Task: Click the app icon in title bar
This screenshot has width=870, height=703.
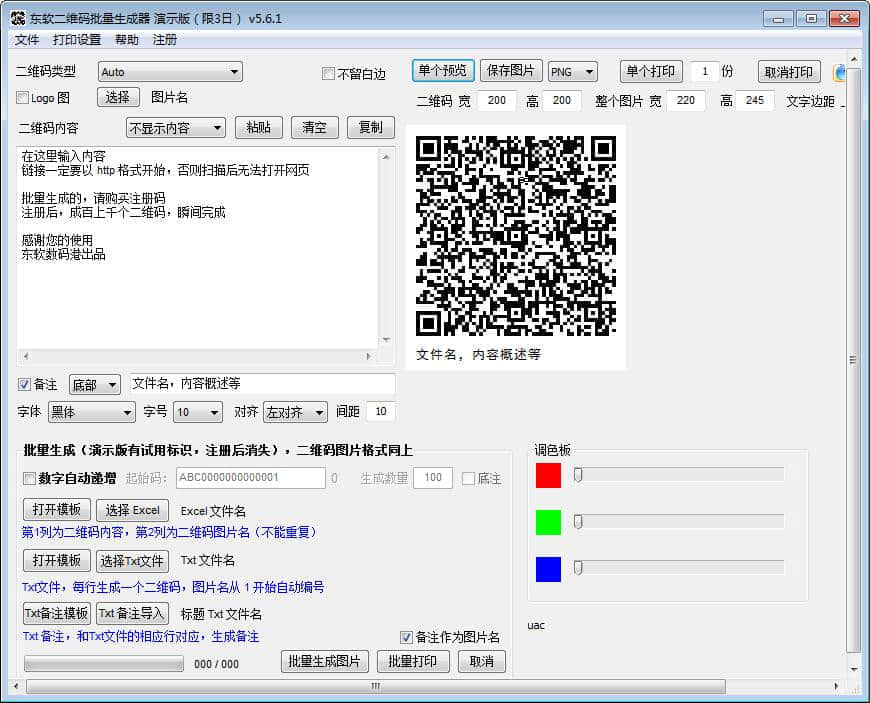Action: 17,18
